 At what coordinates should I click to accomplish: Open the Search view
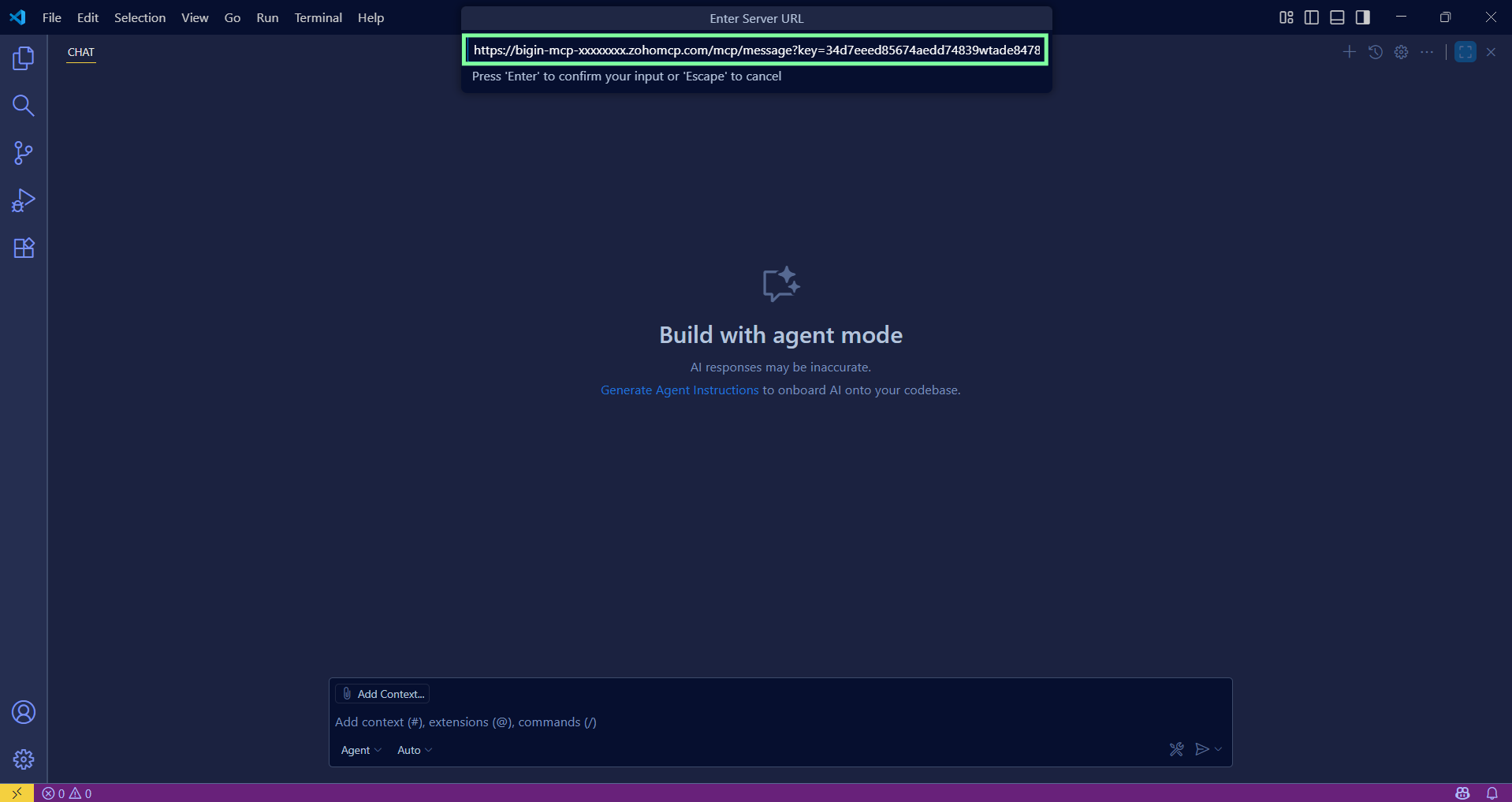pyautogui.click(x=24, y=106)
